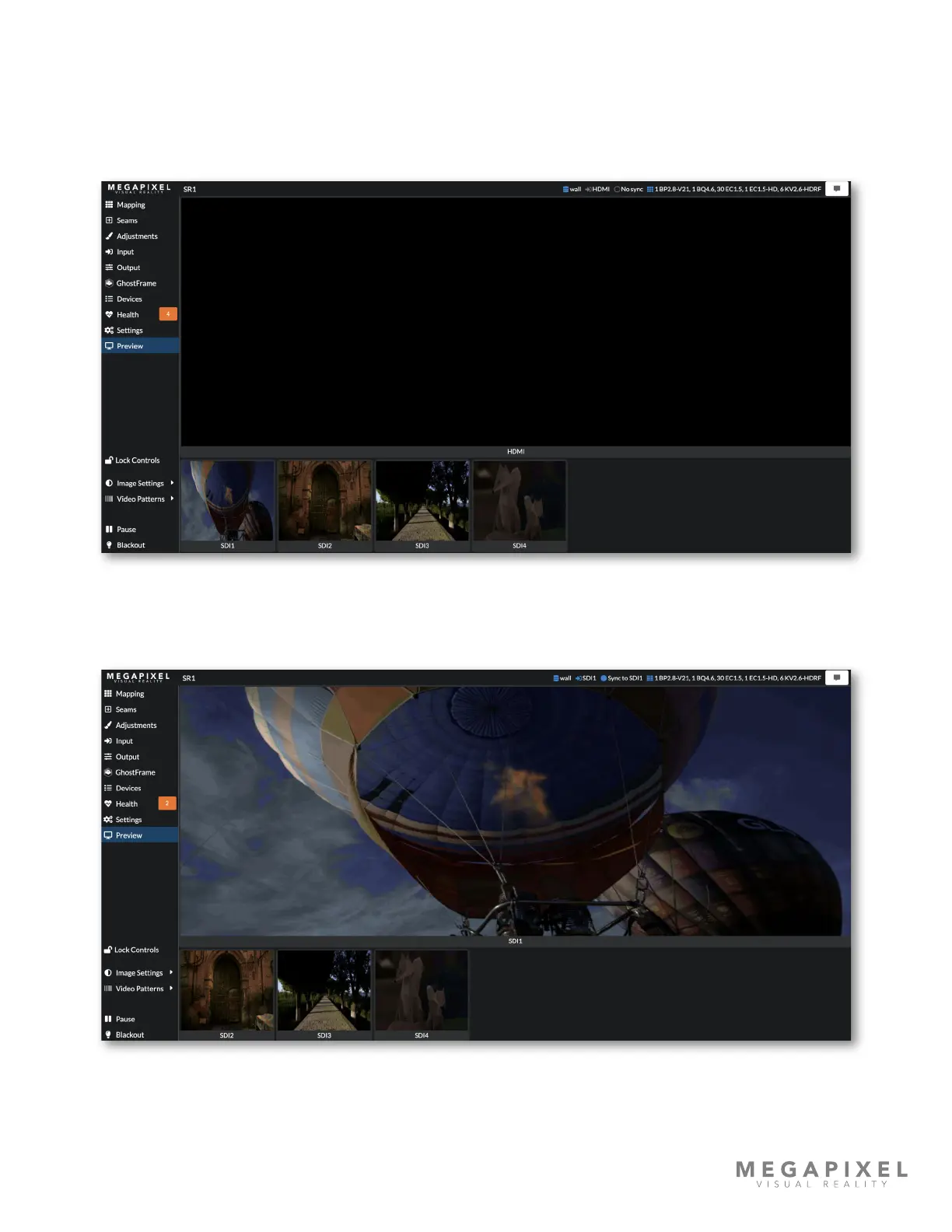Expand Image Settings arrow in the bottom sidebar
The image size is (952, 1232).
tap(171, 972)
